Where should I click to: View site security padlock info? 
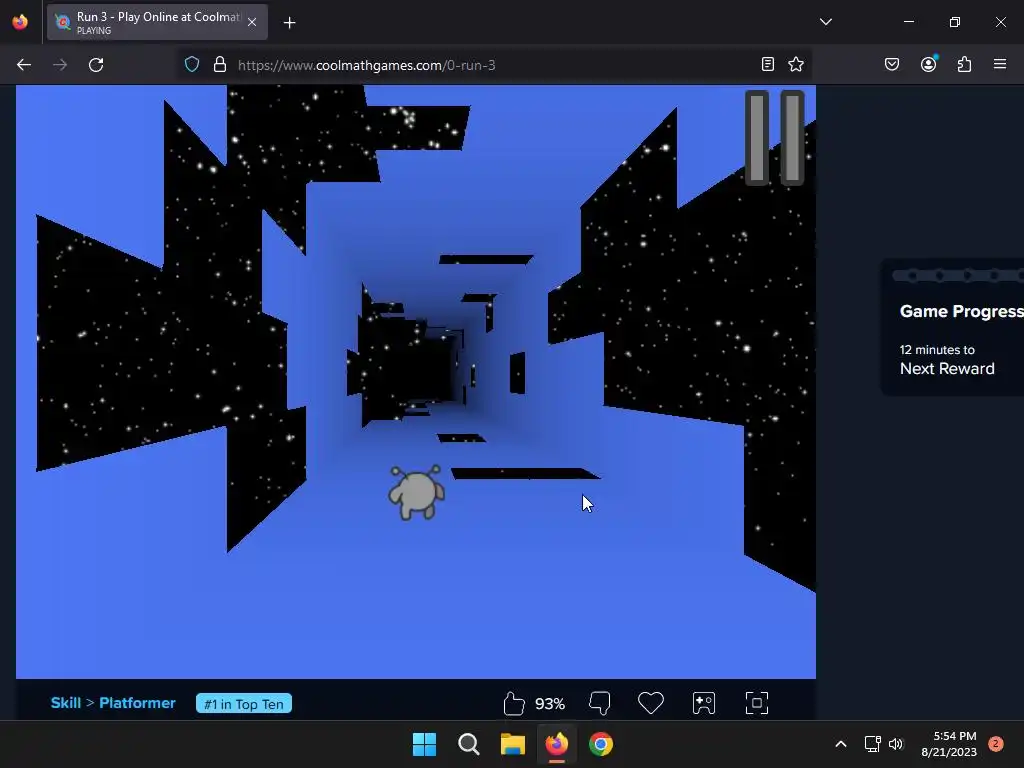tap(220, 65)
